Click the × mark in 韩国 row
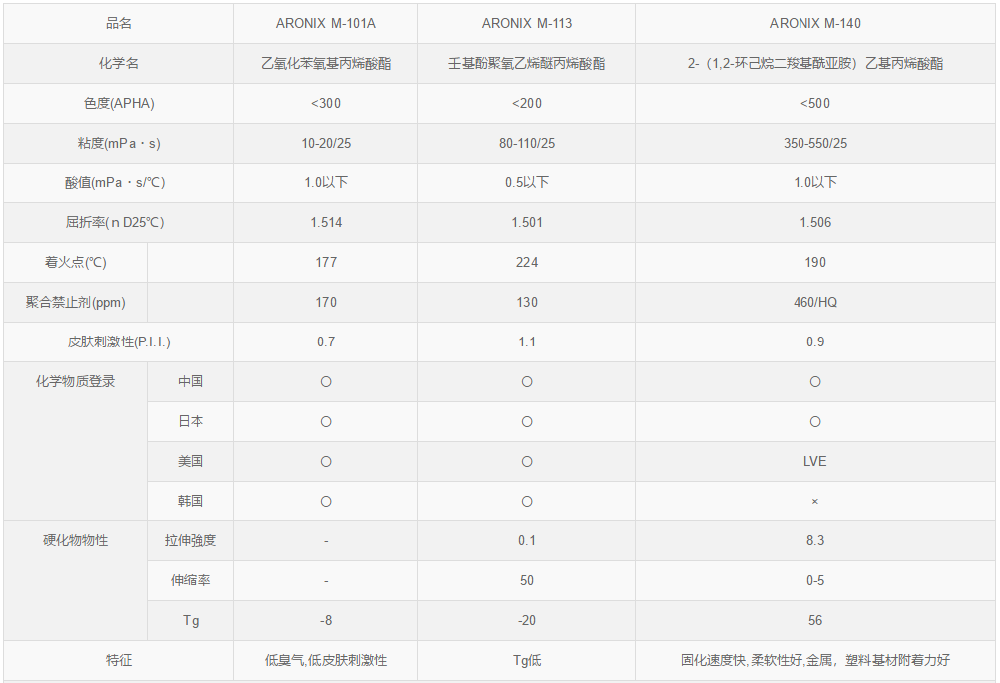Screen dimensions: 1000x683 [815, 501]
